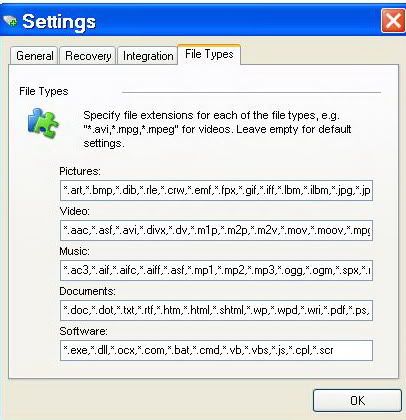Click the Software: label
Image resolution: width=406 pixels, height=420 pixels.
[83, 331]
